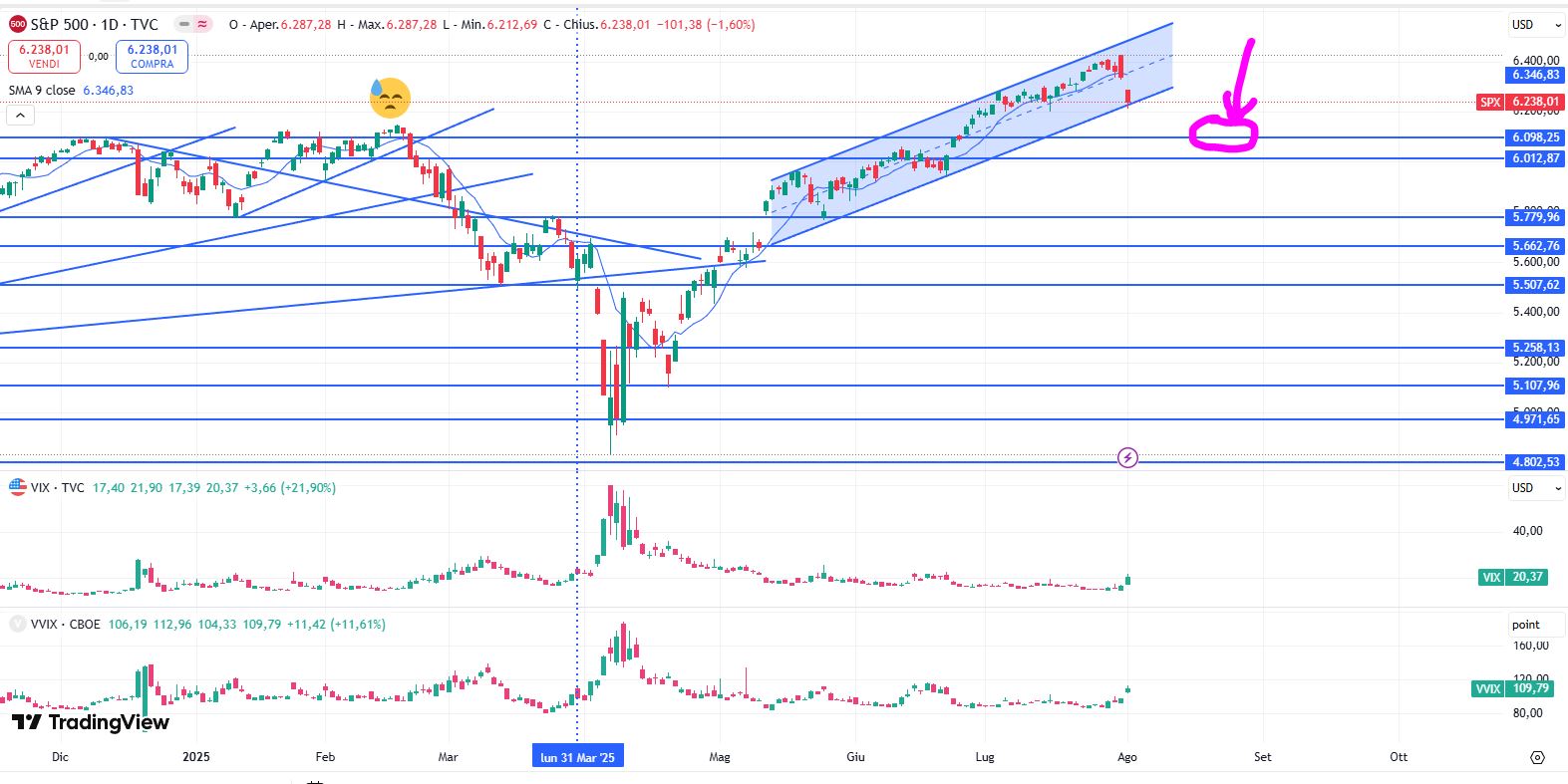Click the pink wavy data status icon
This screenshot has height=784, width=1568.
coord(203,24)
